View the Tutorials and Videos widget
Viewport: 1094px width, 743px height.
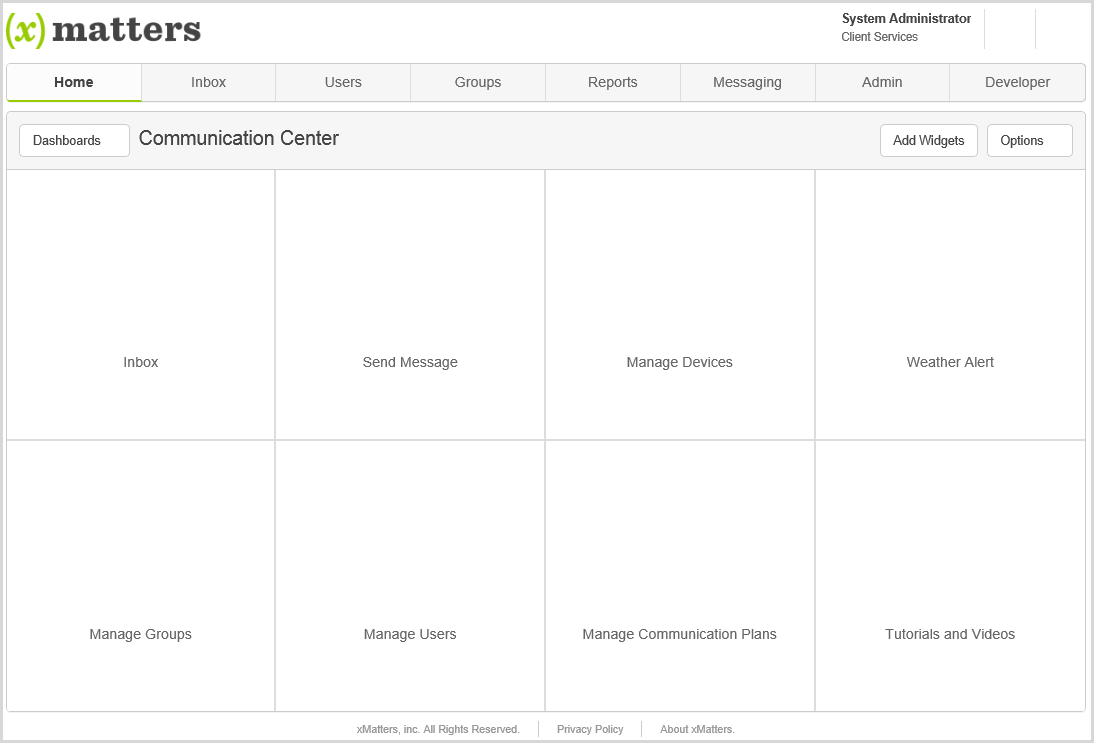(950, 576)
